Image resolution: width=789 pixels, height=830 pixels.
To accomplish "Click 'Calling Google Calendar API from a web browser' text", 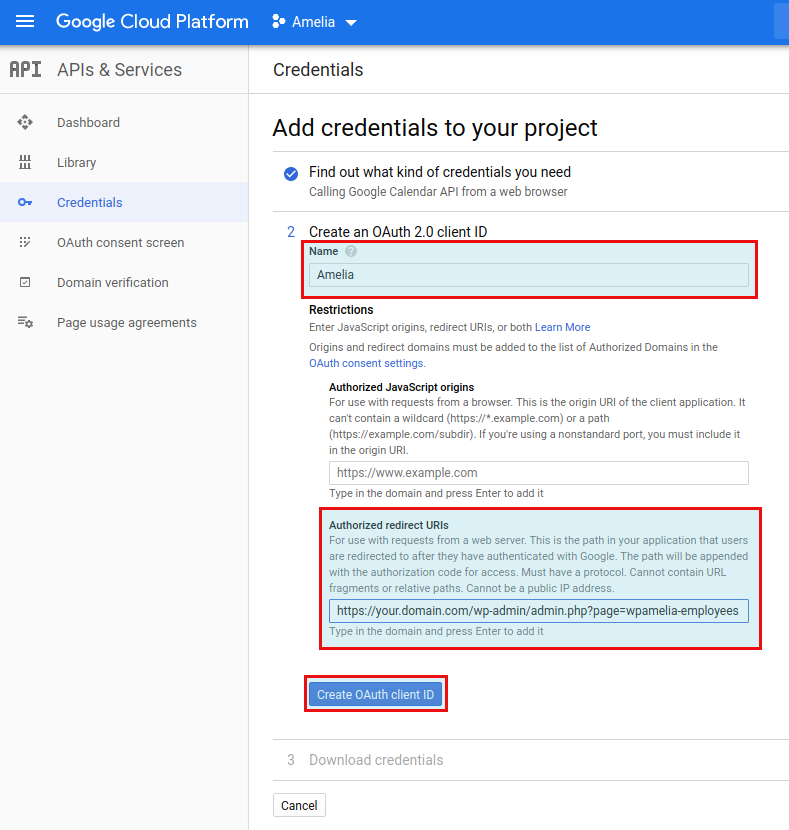I will pyautogui.click(x=438, y=192).
